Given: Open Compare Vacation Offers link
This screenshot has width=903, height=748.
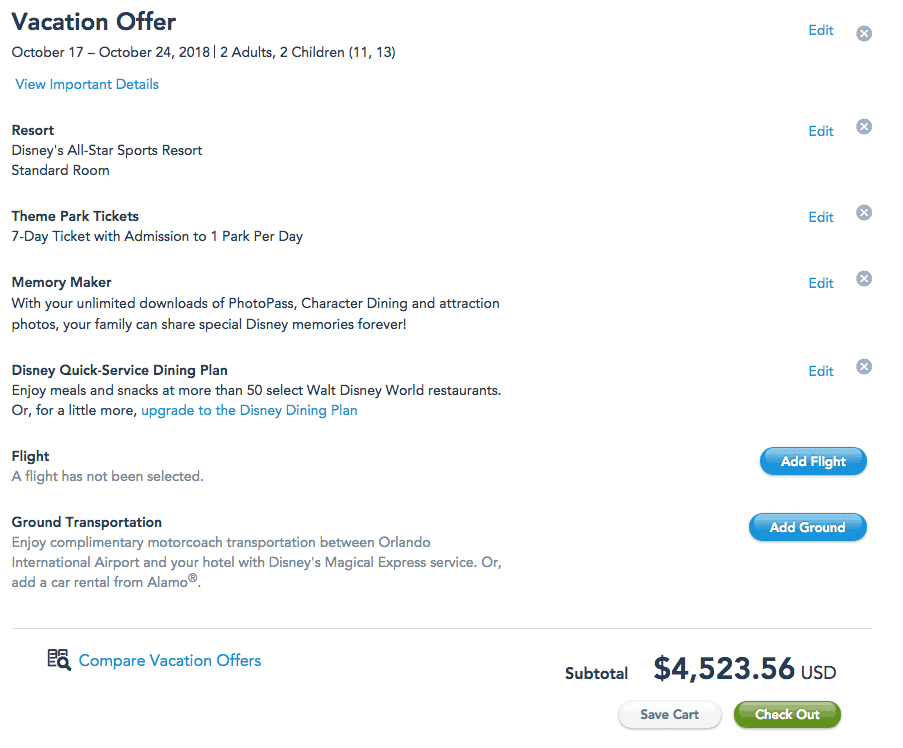Looking at the screenshot, I should 170,660.
